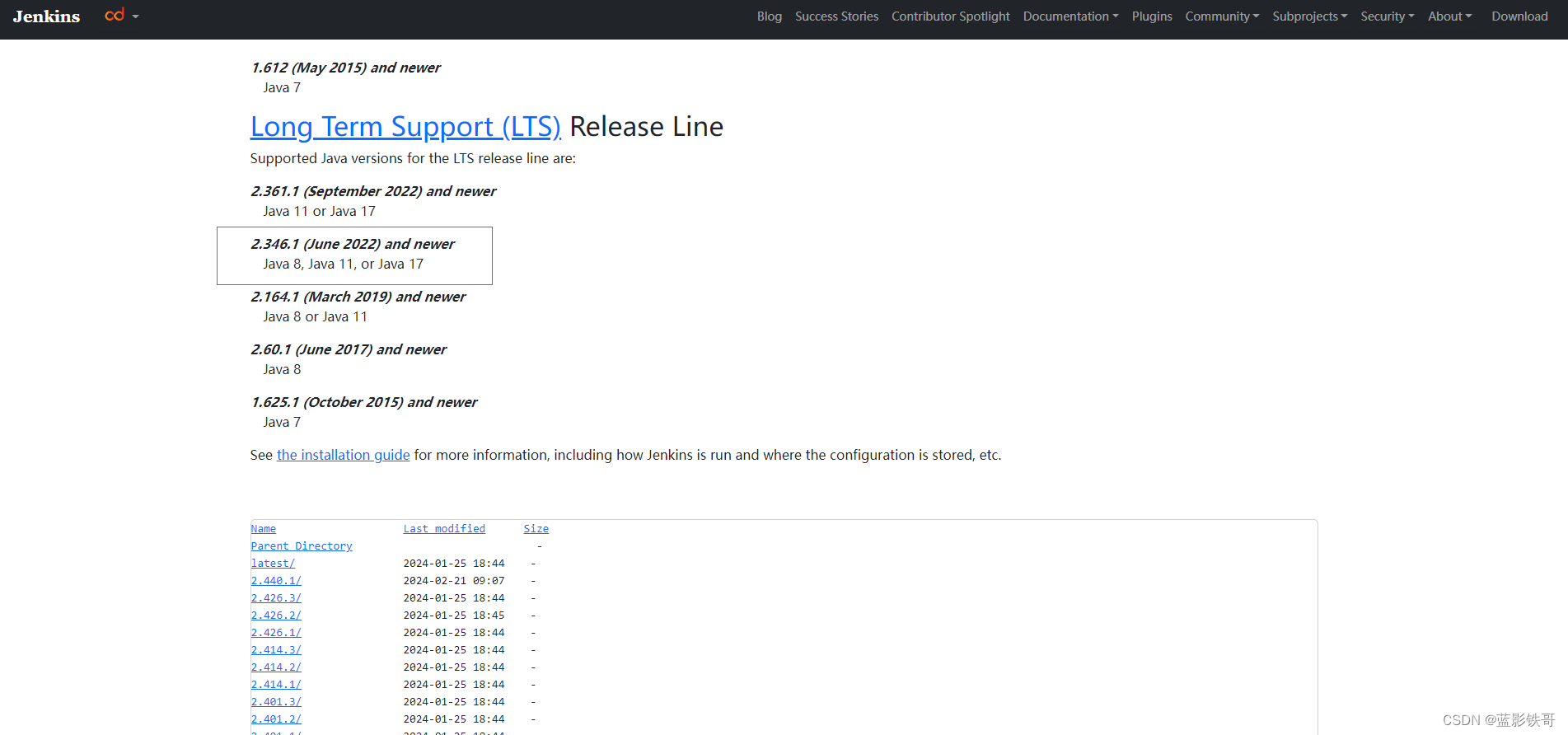Select the '2.60.1 (June 2017) and newer' heading

(x=349, y=349)
